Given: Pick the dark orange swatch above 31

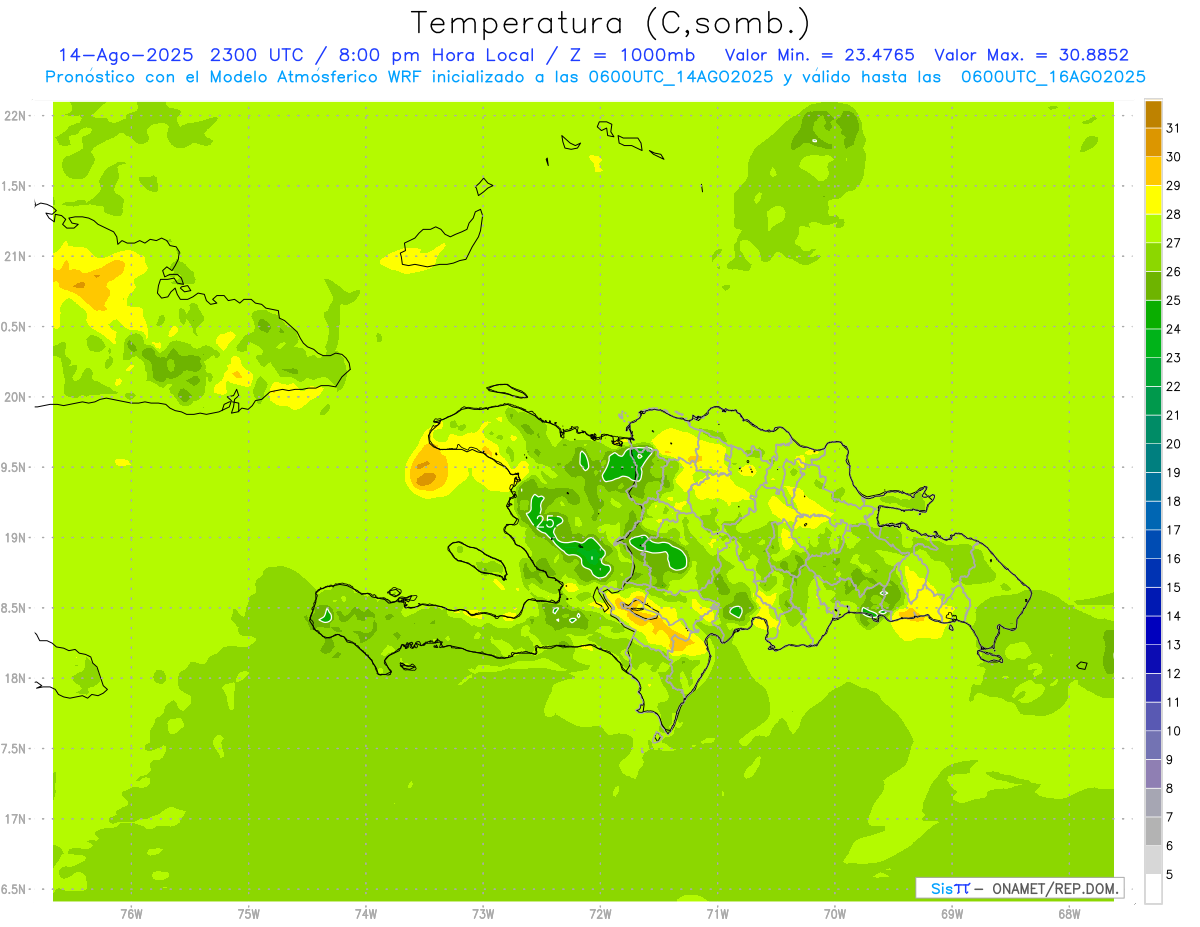Looking at the screenshot, I should point(1153,115).
